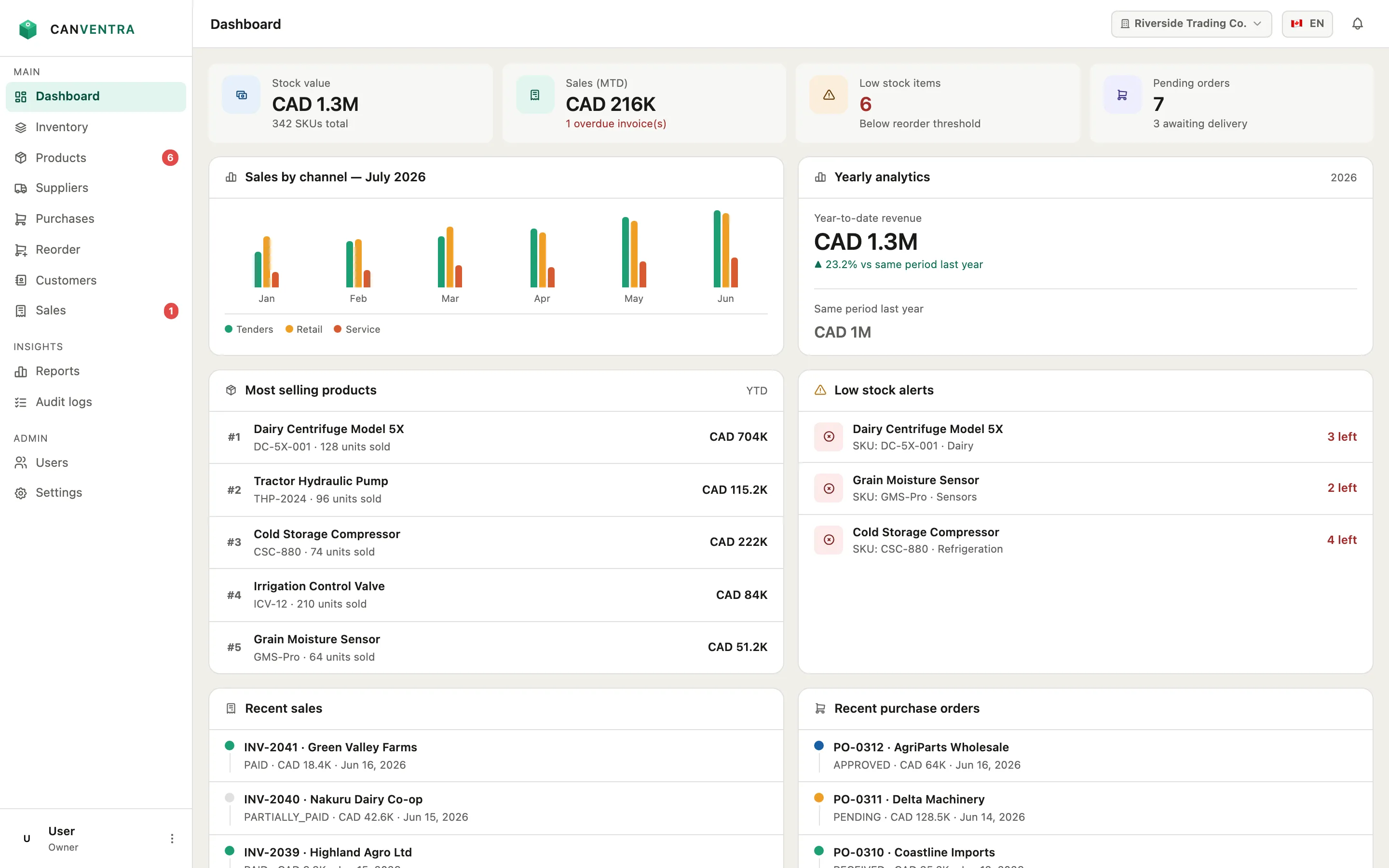Click the Customers contact icon

pos(21,280)
